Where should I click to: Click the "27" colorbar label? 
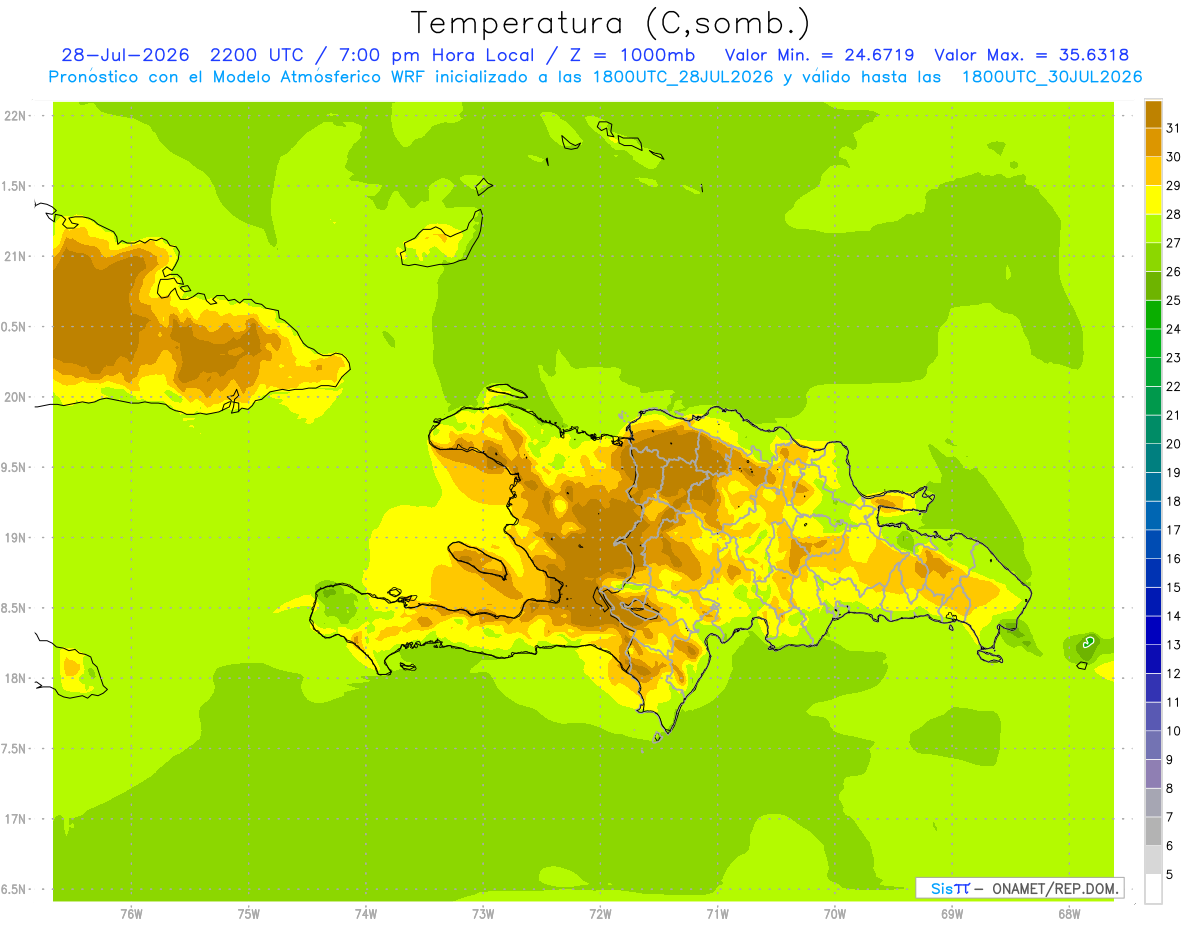(x=1173, y=243)
